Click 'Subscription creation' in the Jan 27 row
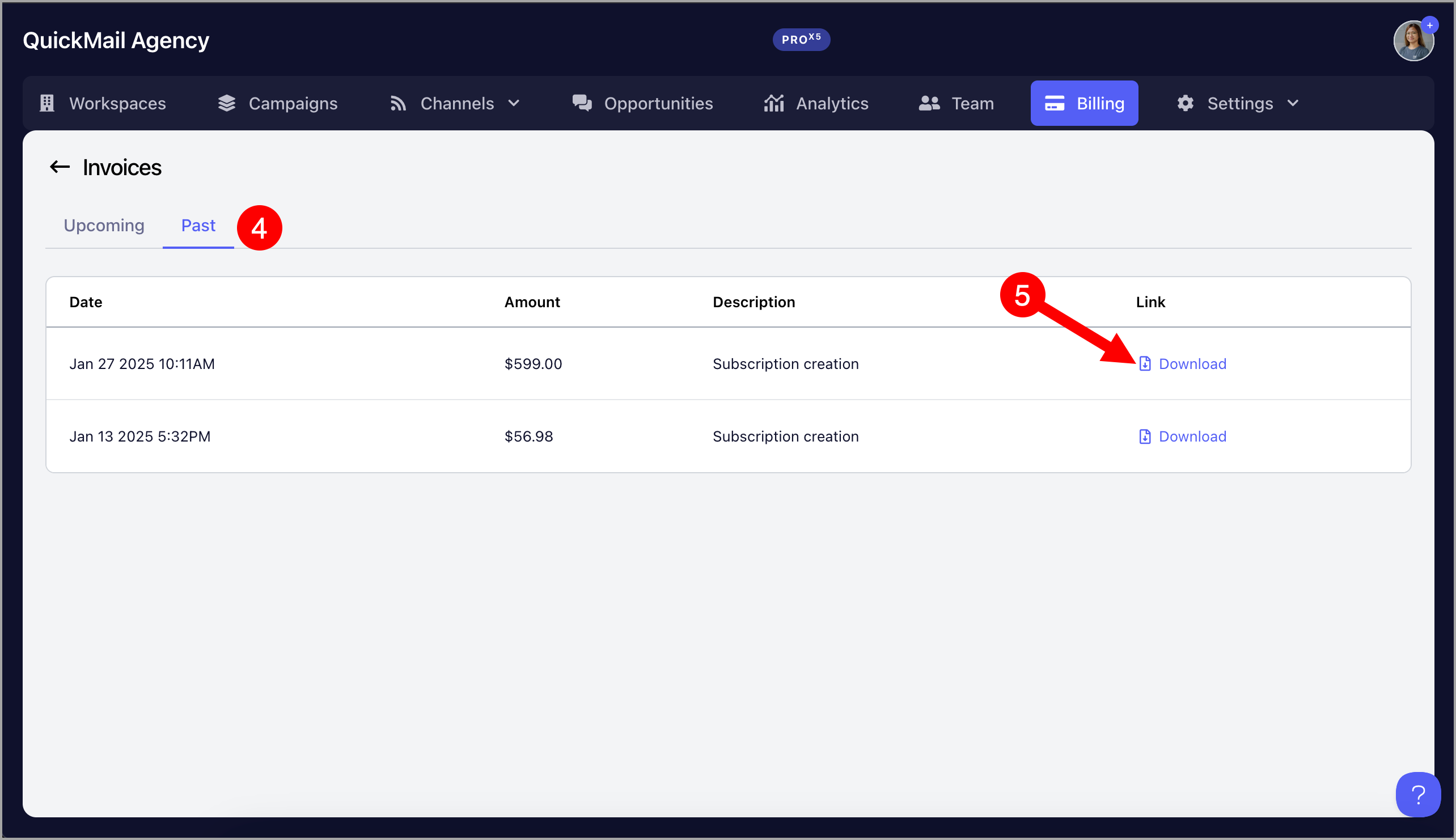Image resolution: width=1456 pixels, height=840 pixels. click(785, 363)
